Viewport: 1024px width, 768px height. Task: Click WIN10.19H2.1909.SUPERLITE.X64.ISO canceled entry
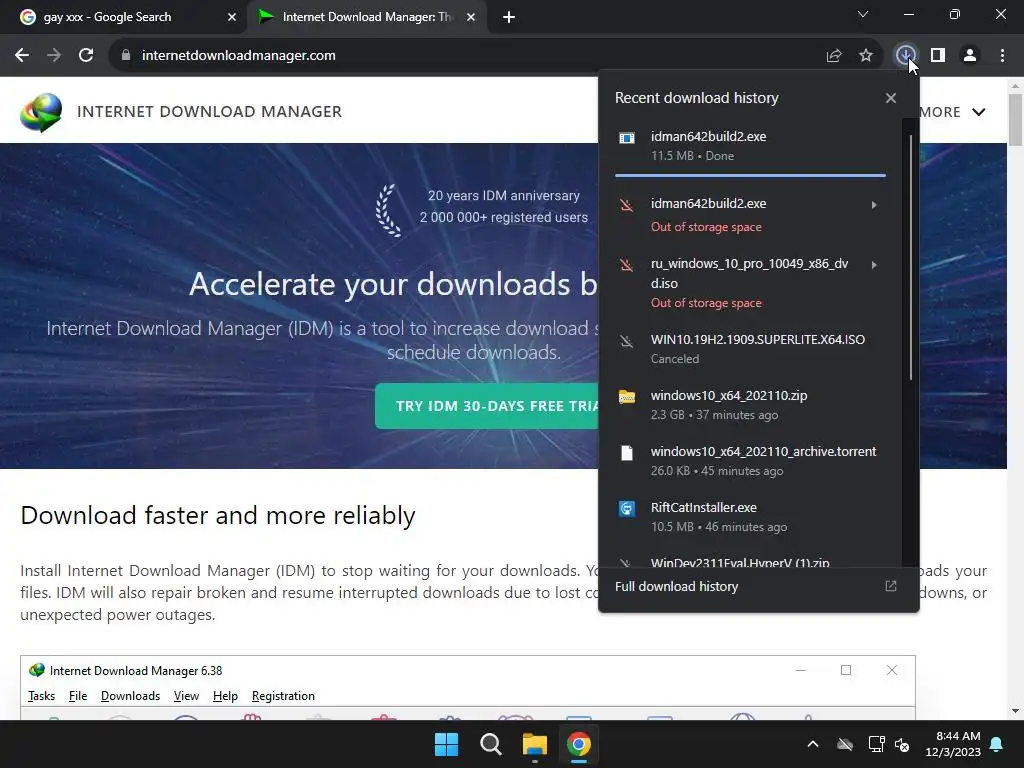(x=750, y=349)
